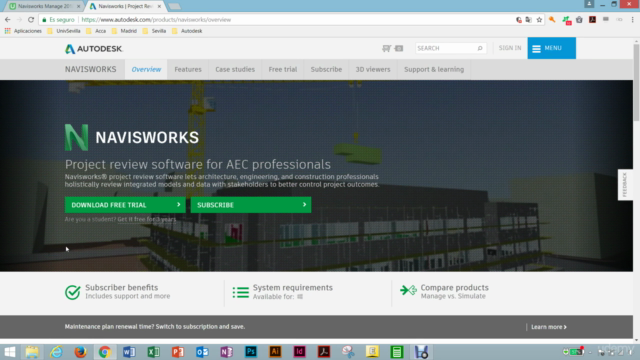The image size is (640, 360).
Task: Go forward with the browser forward arrow
Action: pos(19,19)
